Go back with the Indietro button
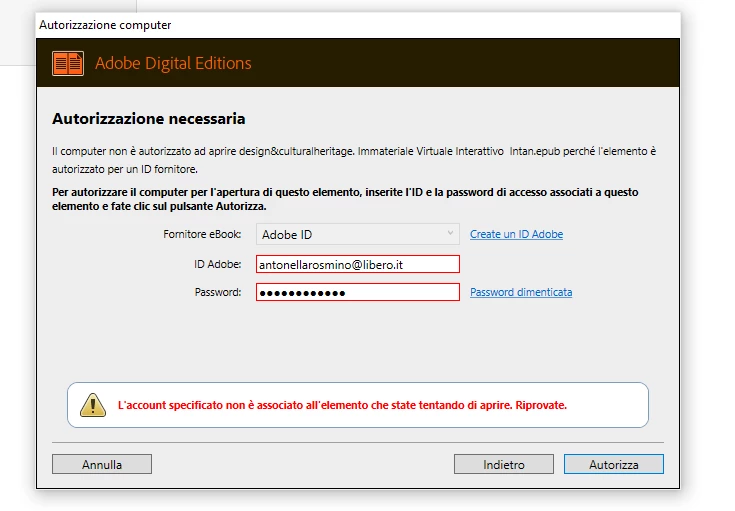The height and width of the screenshot is (511, 735). [504, 464]
